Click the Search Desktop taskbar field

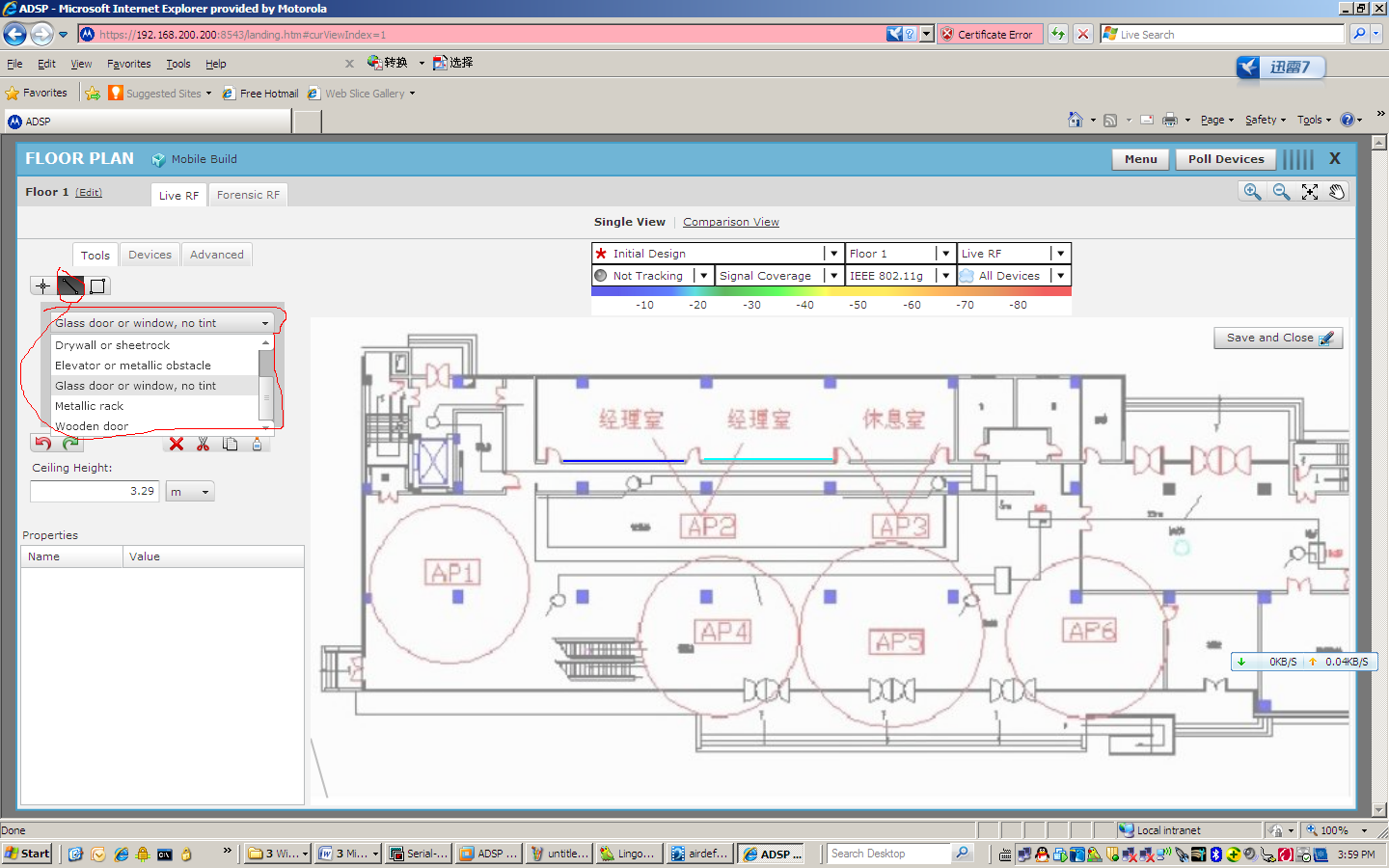[x=889, y=854]
